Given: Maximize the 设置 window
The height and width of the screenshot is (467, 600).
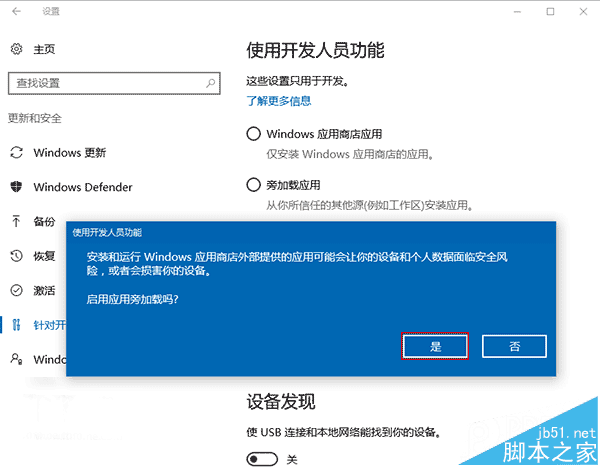Looking at the screenshot, I should click(550, 12).
